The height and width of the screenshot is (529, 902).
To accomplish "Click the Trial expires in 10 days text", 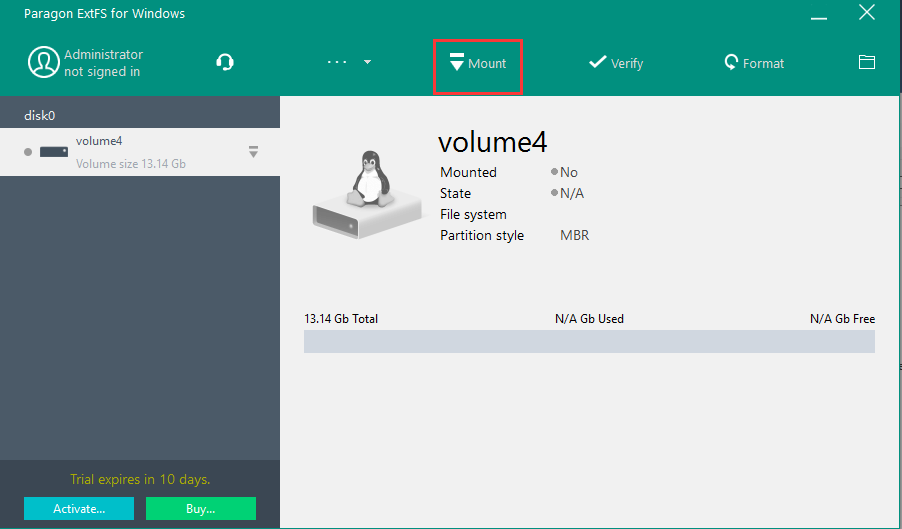I will [x=140, y=479].
